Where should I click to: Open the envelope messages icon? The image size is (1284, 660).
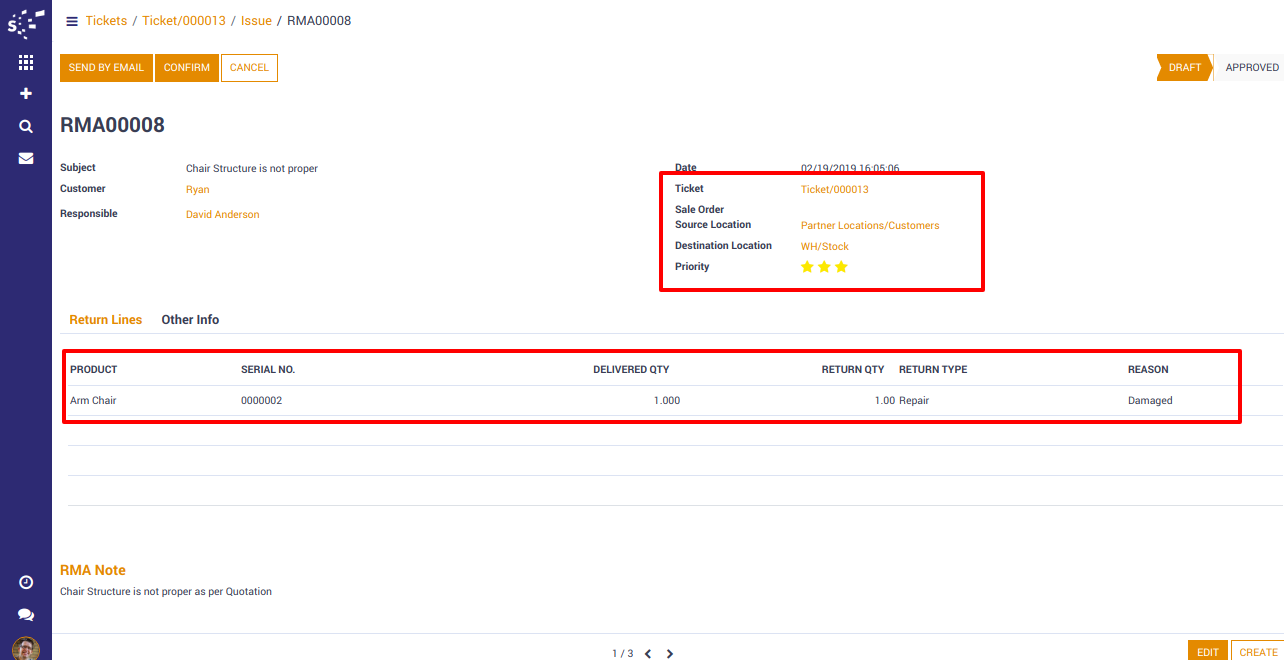click(26, 158)
